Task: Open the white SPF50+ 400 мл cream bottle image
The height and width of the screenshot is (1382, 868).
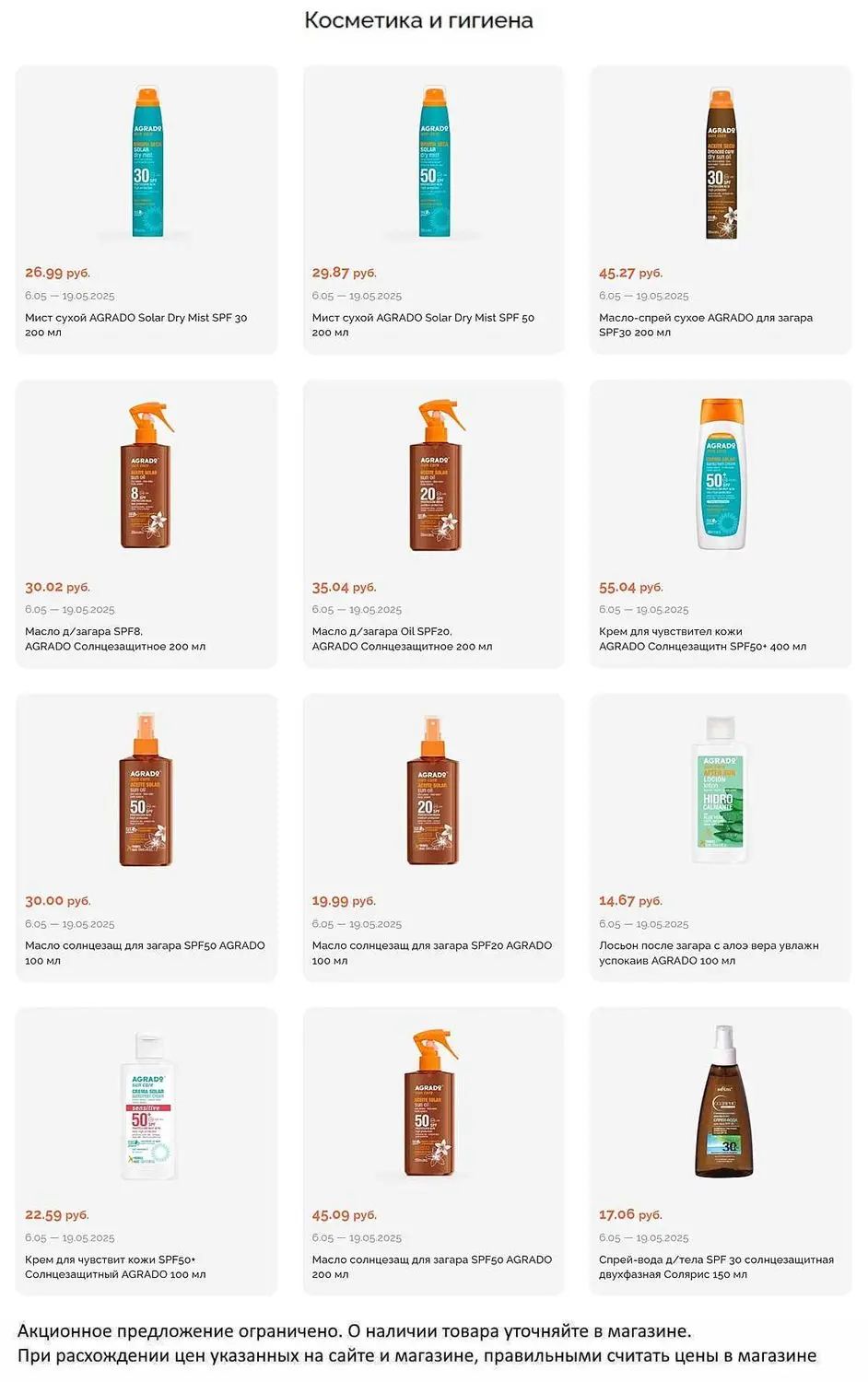Action: [721, 474]
